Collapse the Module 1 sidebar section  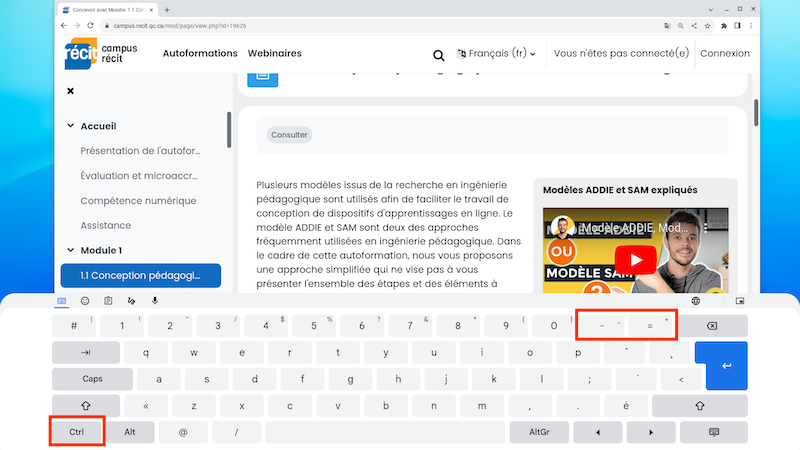tap(70, 250)
